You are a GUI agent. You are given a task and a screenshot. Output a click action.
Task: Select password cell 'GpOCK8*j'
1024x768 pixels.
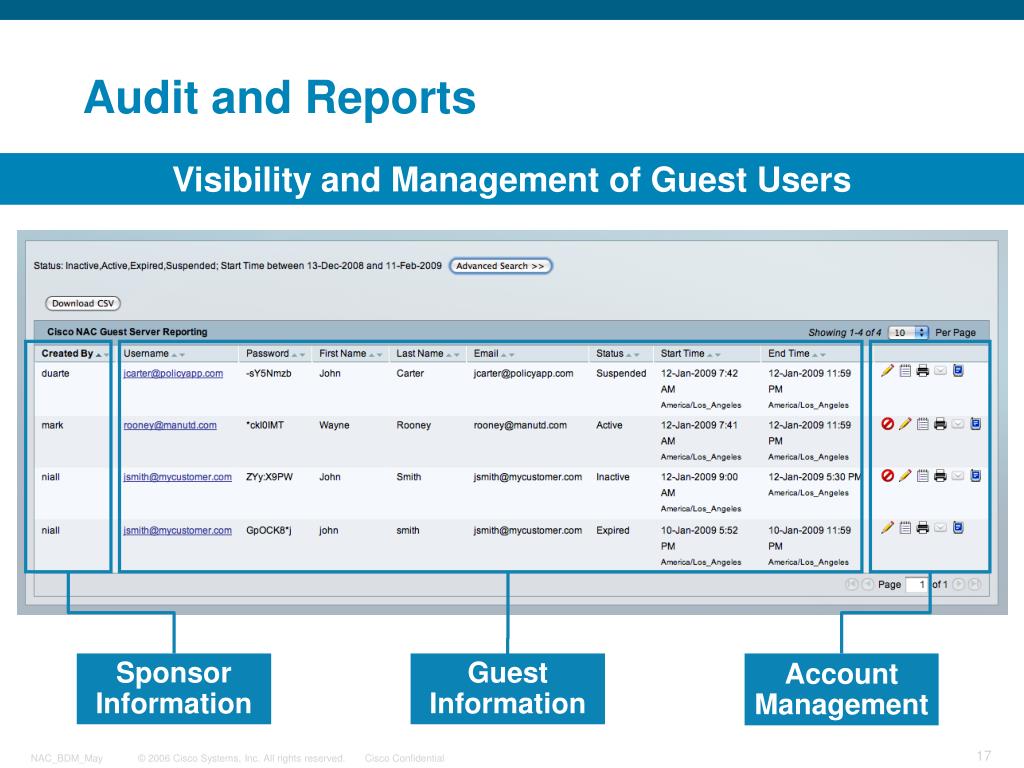coord(269,530)
